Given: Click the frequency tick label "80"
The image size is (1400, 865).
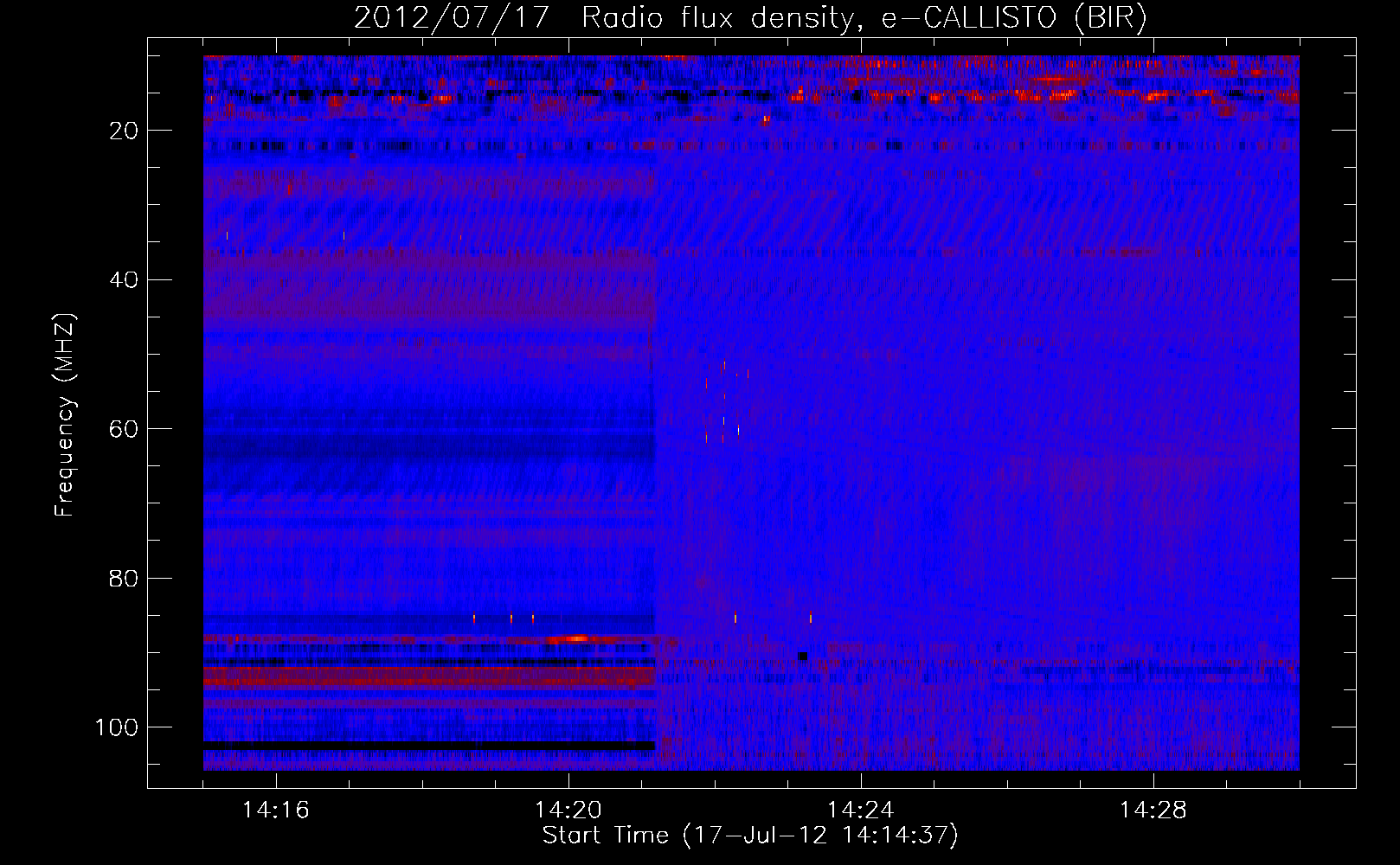Looking at the screenshot, I should click(124, 579).
